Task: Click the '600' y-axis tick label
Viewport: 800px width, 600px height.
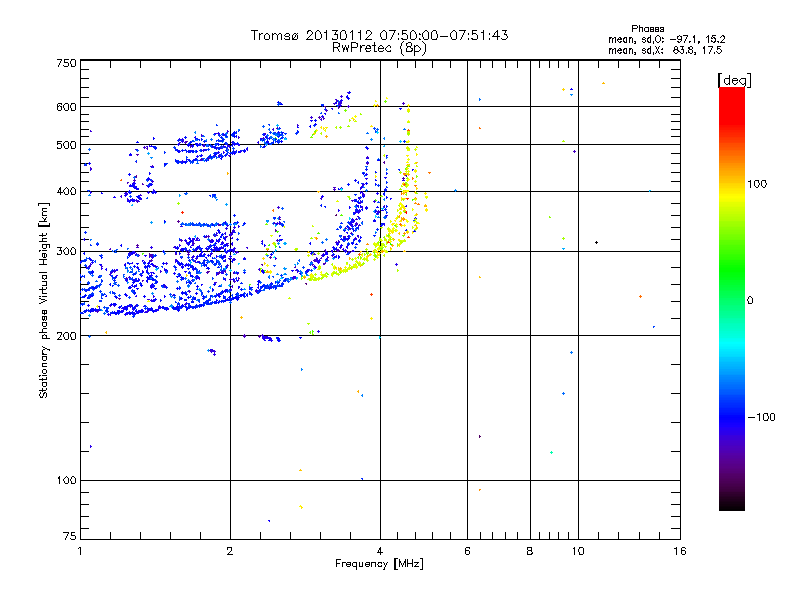Action: (66, 107)
